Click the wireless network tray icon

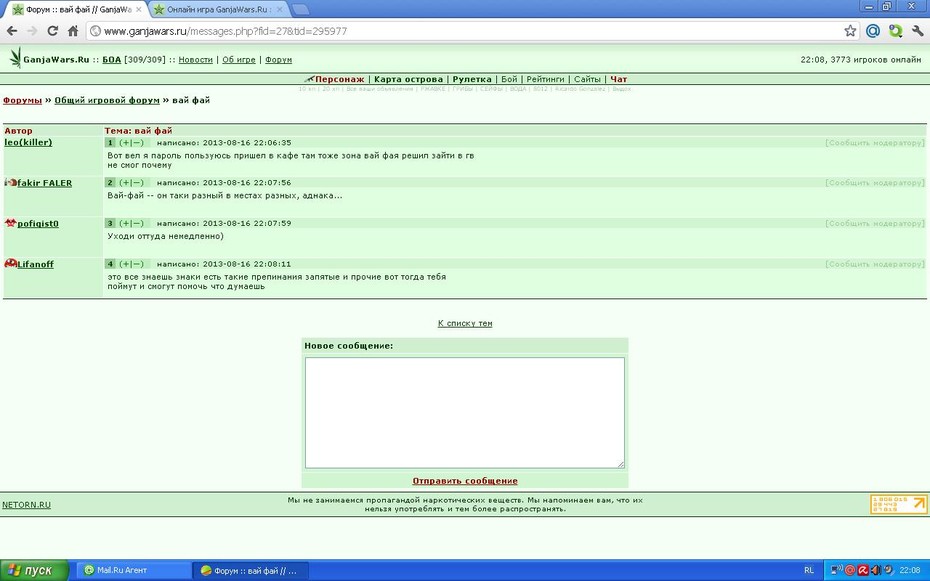[836, 570]
